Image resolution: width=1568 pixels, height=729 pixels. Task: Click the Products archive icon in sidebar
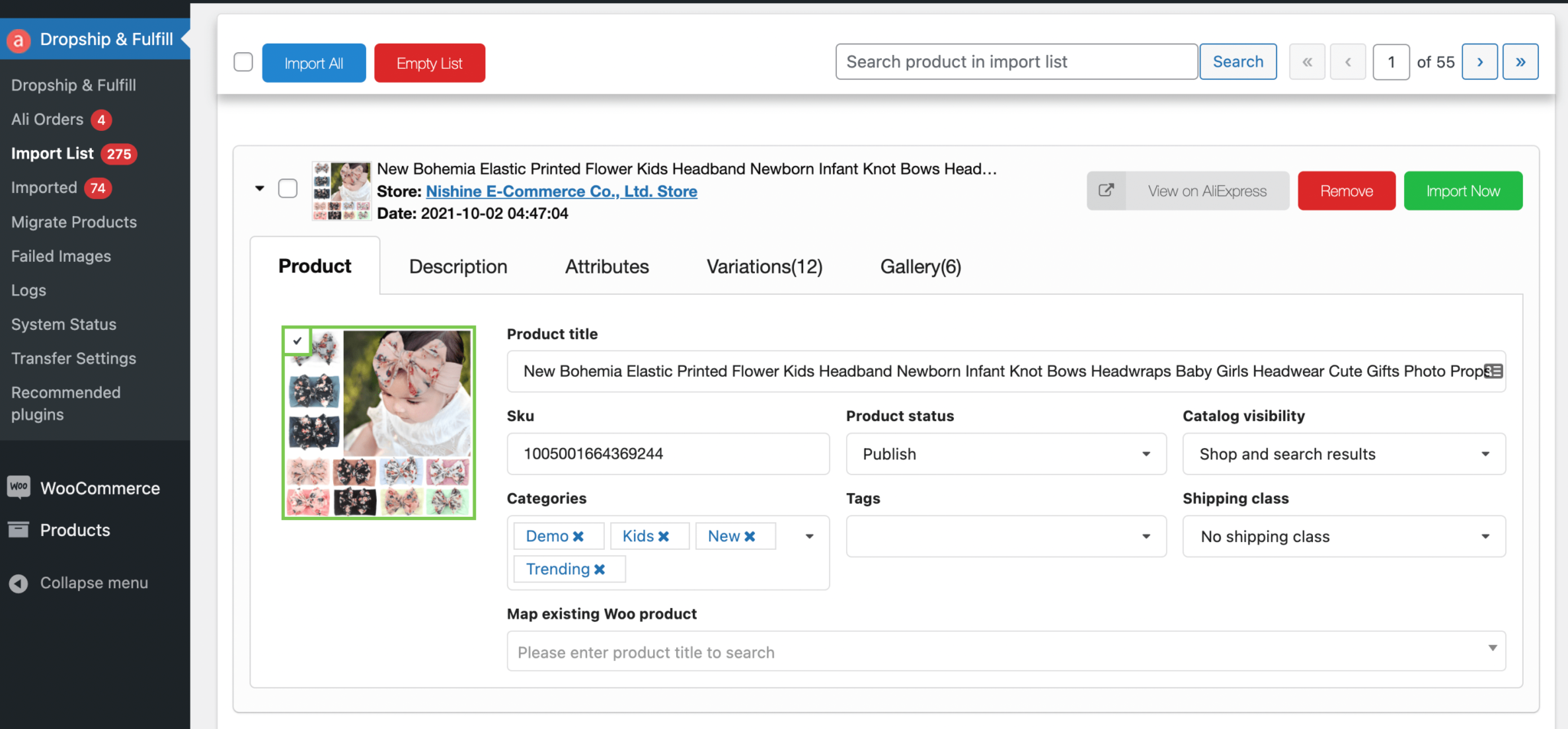pyautogui.click(x=18, y=529)
